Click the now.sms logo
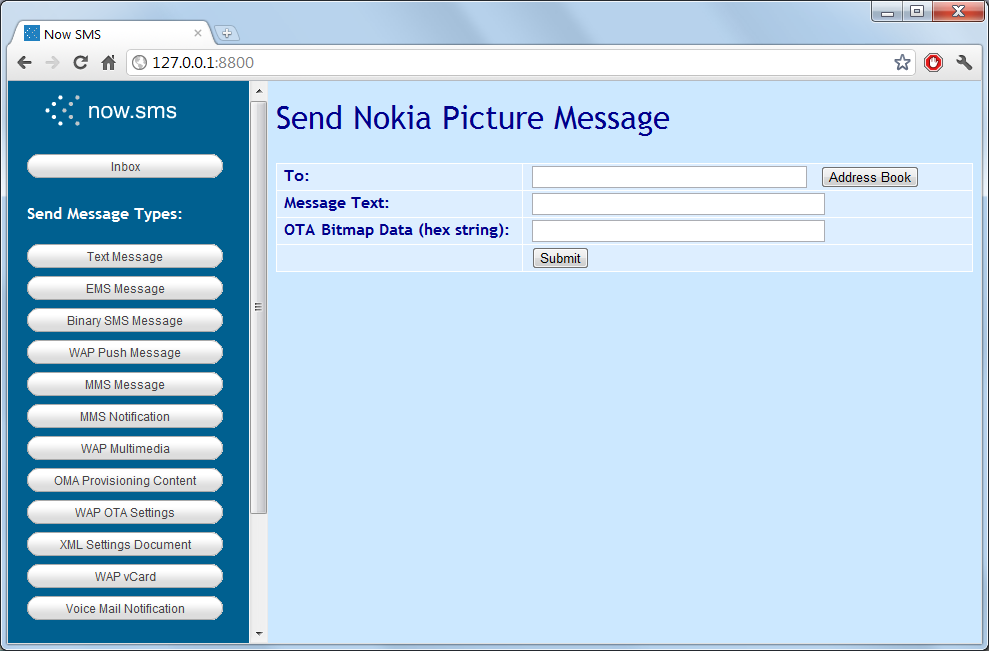989x651 pixels. coord(111,110)
